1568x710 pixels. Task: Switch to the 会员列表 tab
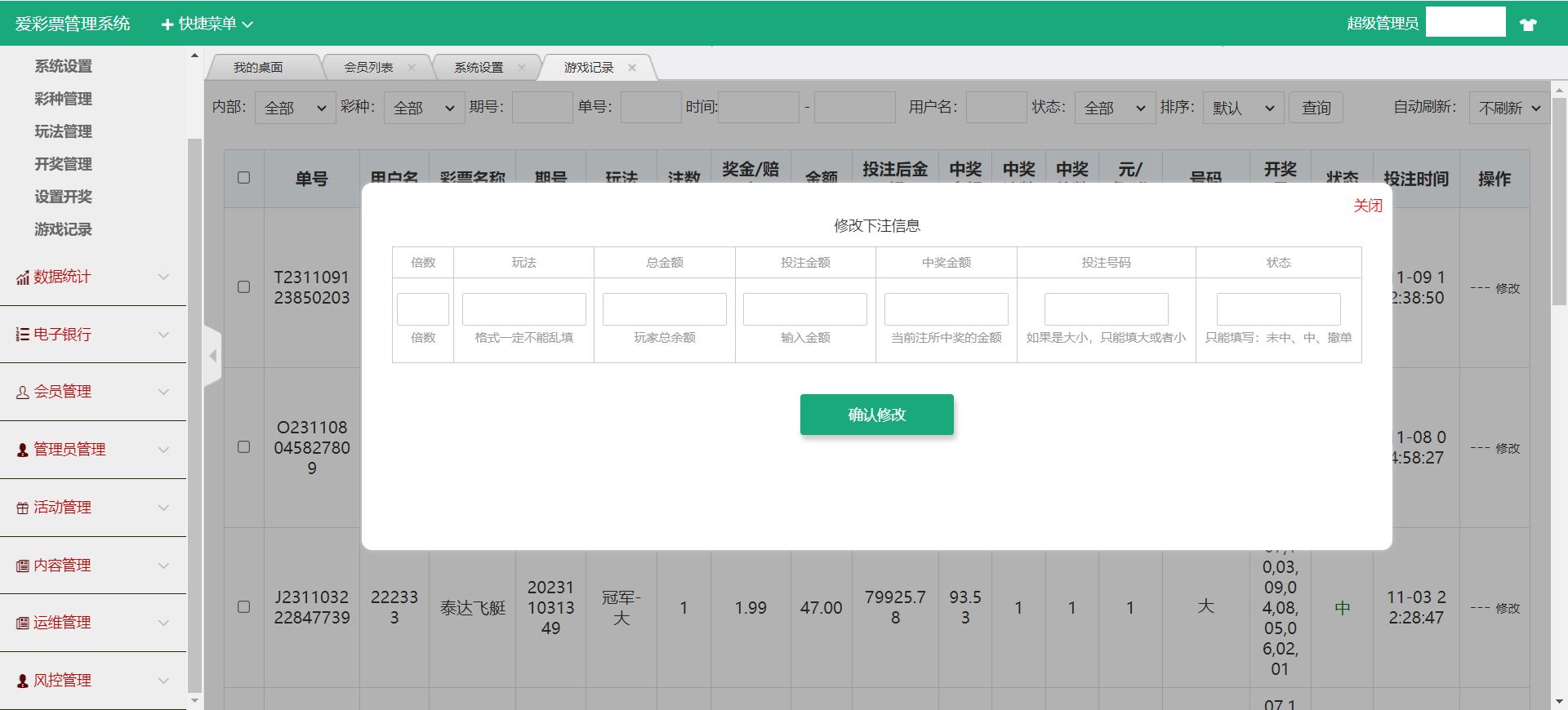click(368, 68)
